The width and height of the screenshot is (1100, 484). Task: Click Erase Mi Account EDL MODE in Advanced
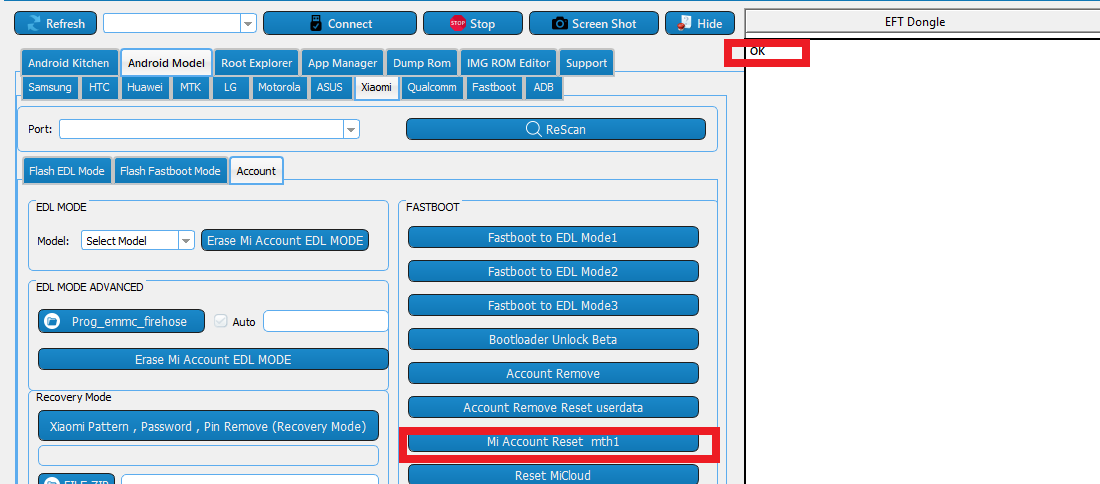coord(213,359)
